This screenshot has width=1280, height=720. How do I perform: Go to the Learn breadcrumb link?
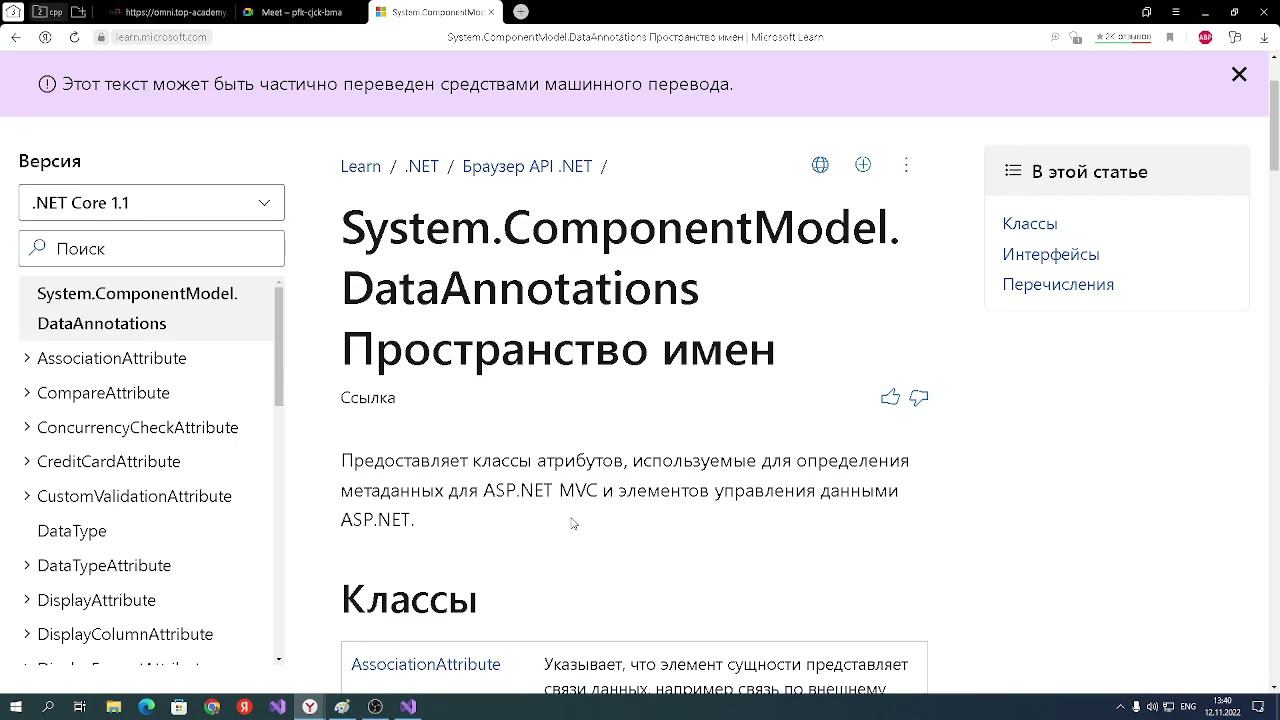tap(360, 166)
